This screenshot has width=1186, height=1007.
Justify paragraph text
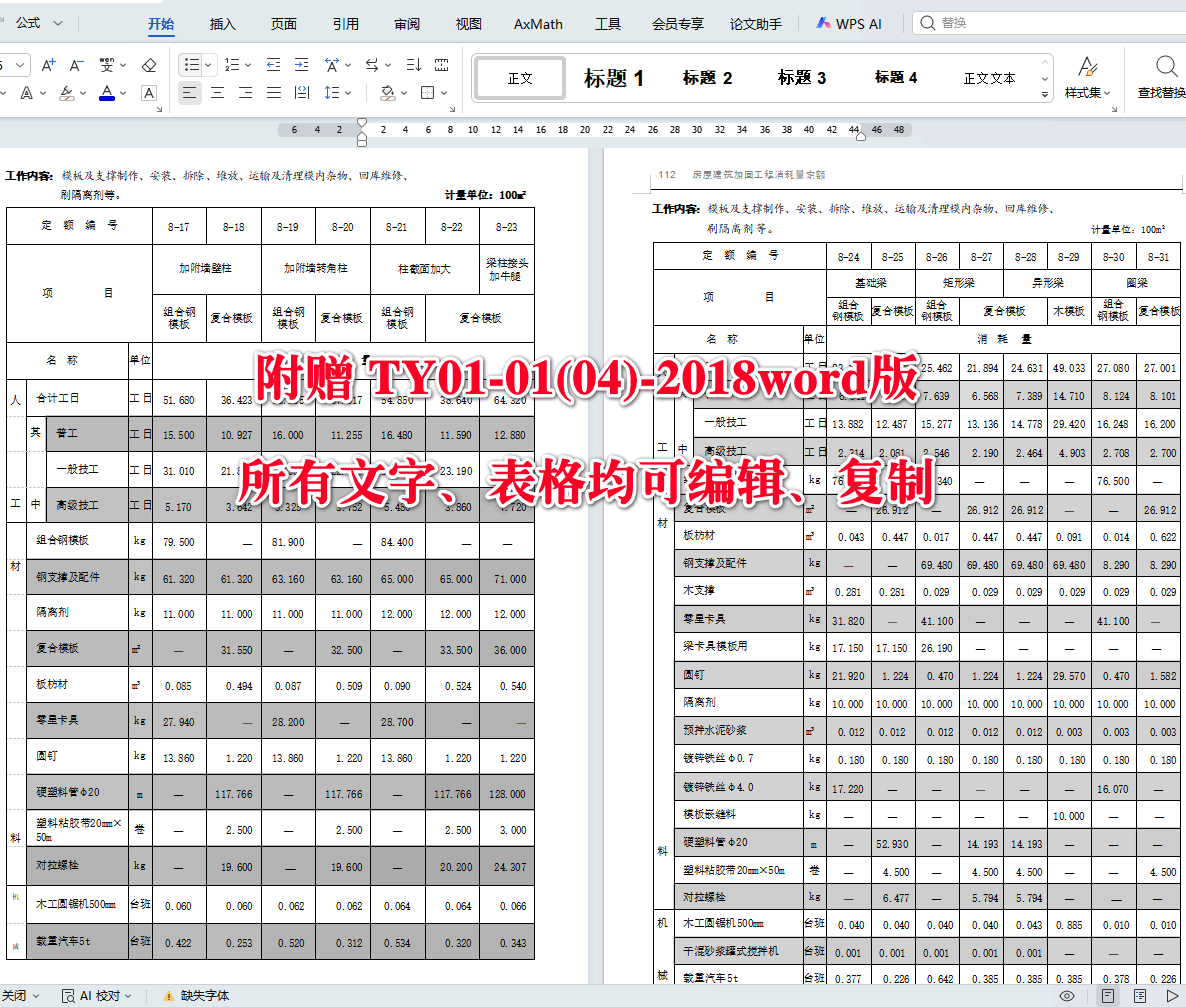coord(274,92)
